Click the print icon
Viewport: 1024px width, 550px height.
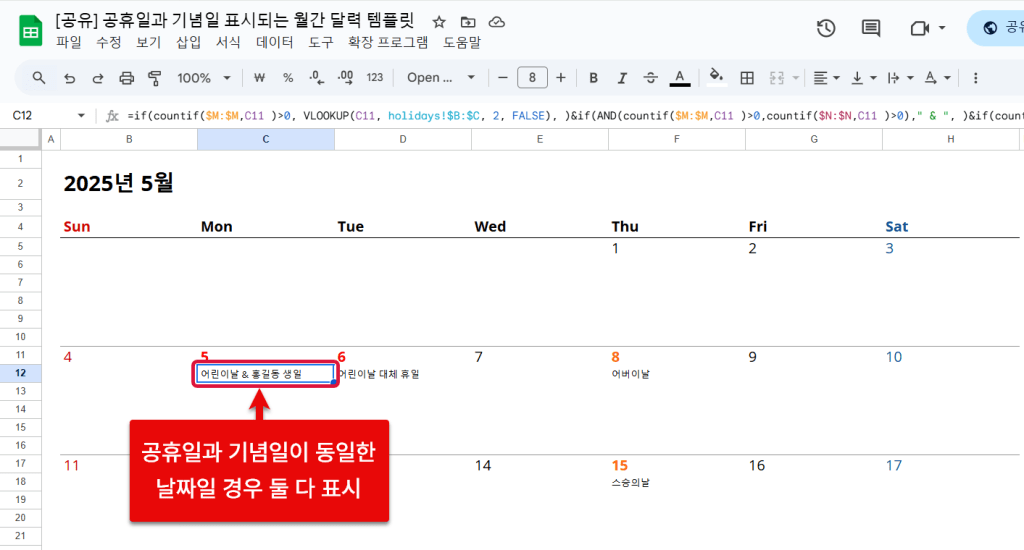(126, 78)
